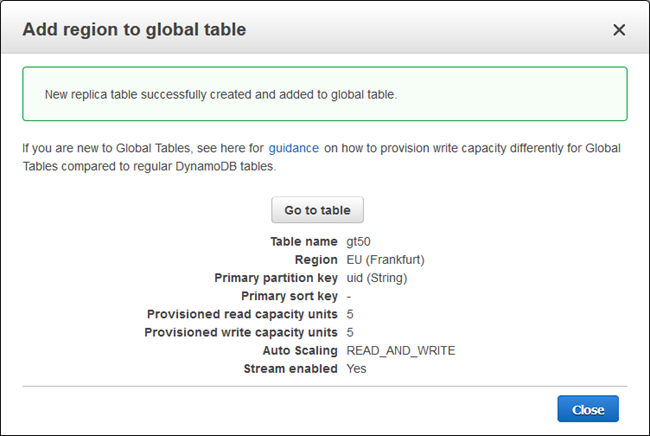Image resolution: width=650 pixels, height=436 pixels.
Task: Close the dialog with the X icon
Action: point(619,30)
